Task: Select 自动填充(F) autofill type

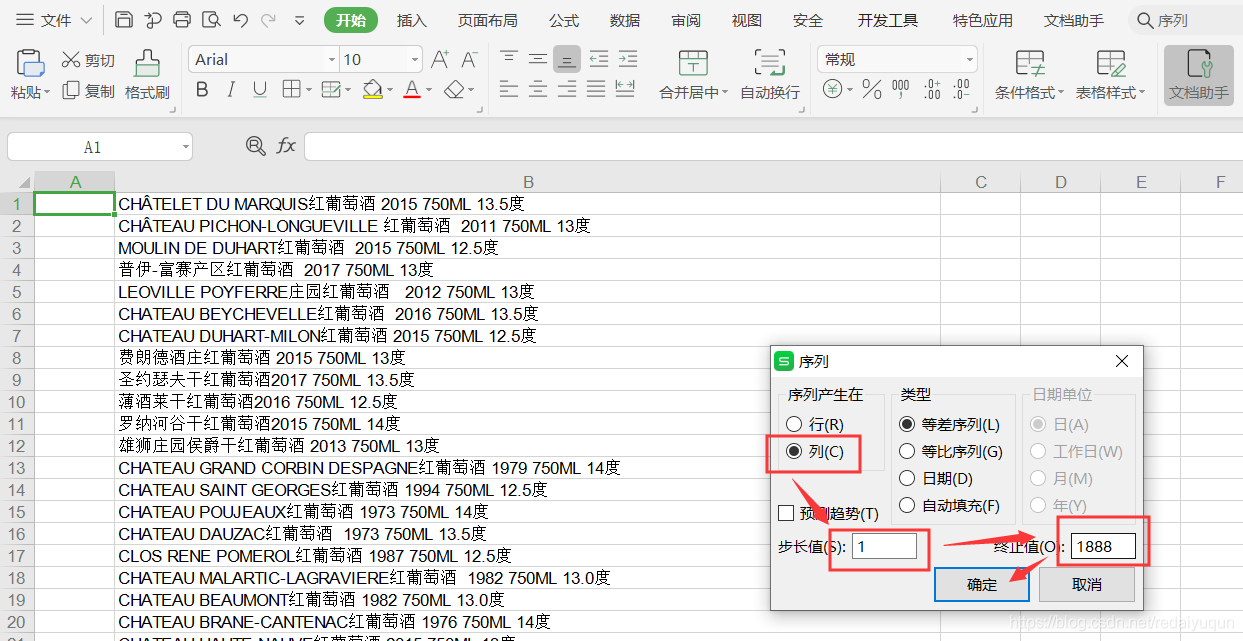Action: (x=907, y=506)
